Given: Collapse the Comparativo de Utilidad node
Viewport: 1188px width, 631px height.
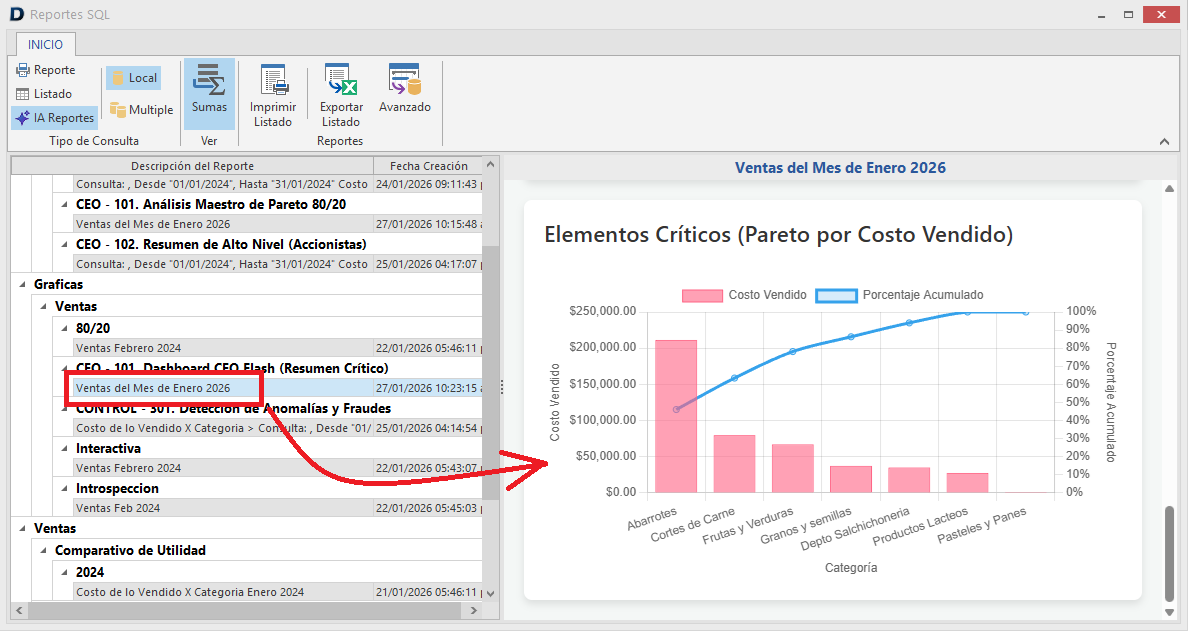Looking at the screenshot, I should [x=43, y=550].
